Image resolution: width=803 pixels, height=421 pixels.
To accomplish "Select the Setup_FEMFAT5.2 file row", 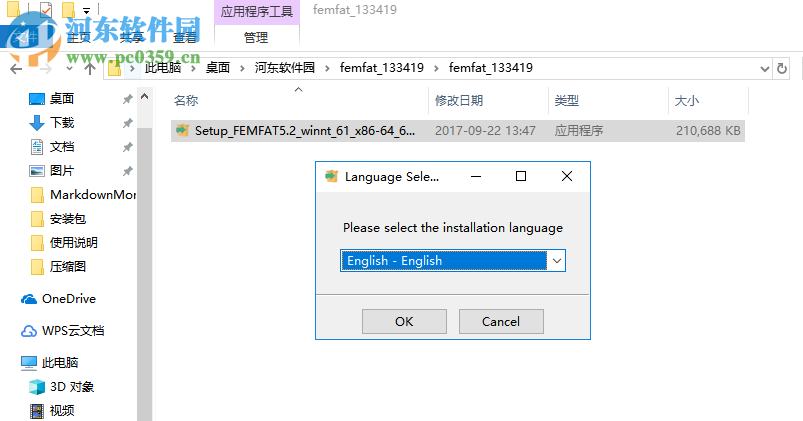I will click(x=458, y=131).
